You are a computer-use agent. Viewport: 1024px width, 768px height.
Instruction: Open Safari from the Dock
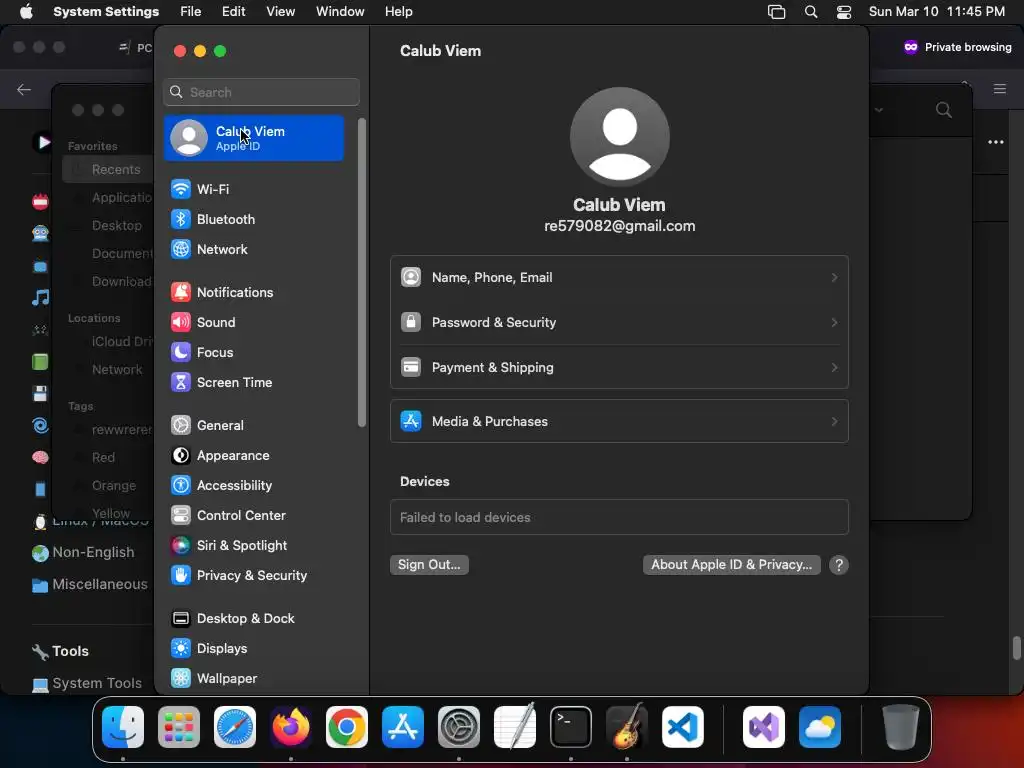[x=235, y=727]
